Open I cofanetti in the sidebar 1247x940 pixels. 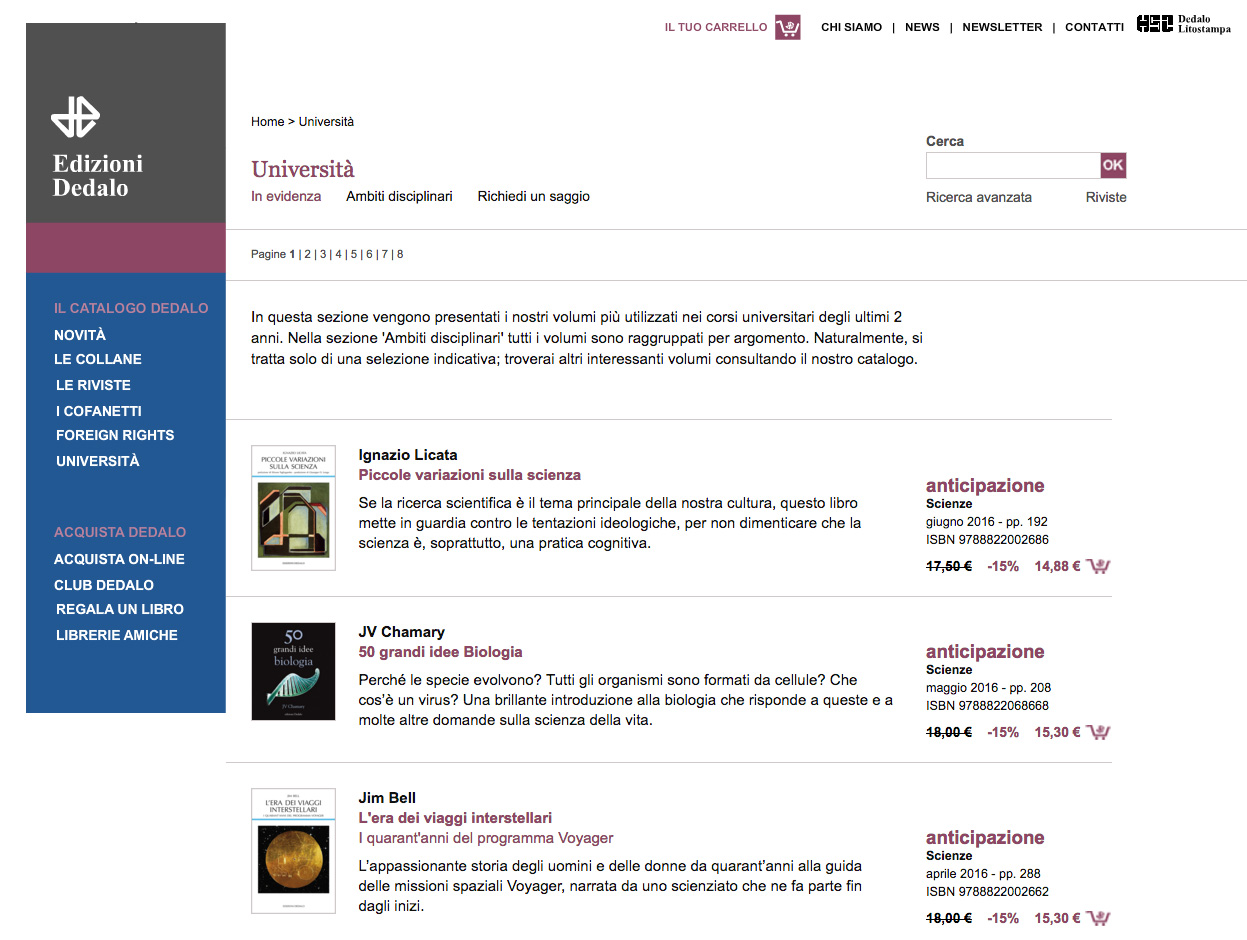tap(99, 411)
